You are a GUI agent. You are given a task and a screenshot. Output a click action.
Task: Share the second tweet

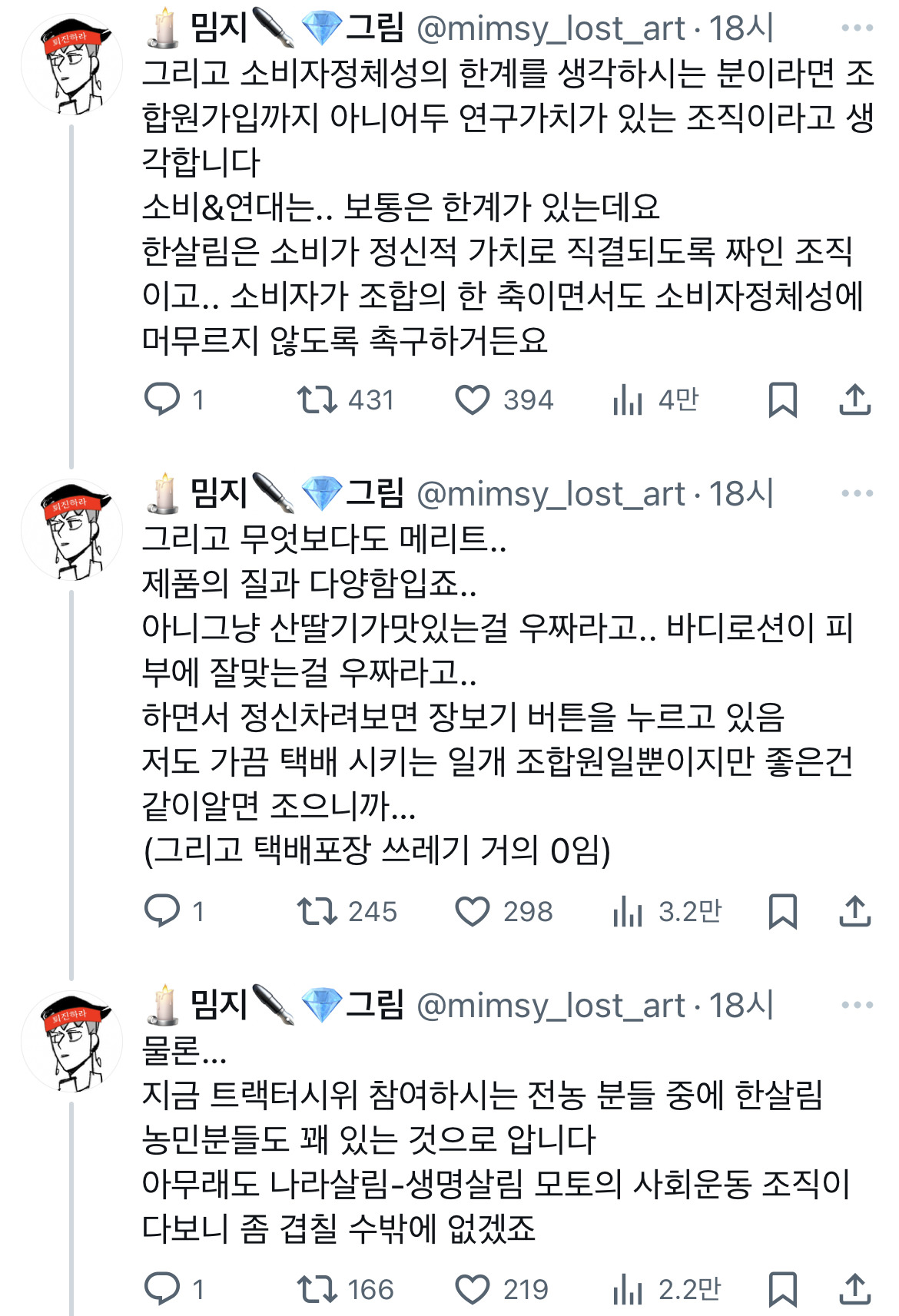(856, 913)
